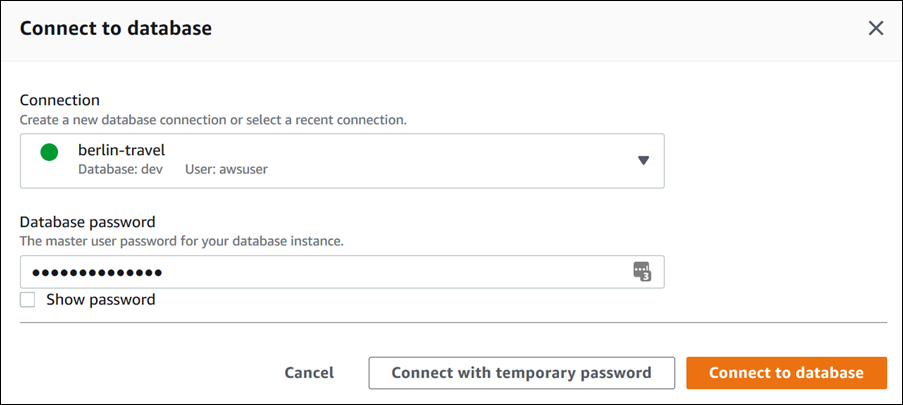This screenshot has width=903, height=405.
Task: Click the orange Connect to database button
Action: click(x=786, y=372)
